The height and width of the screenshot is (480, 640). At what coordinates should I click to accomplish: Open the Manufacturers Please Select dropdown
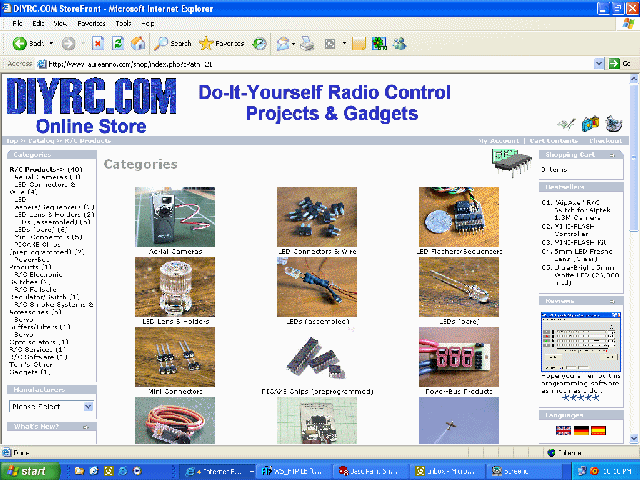point(52,407)
